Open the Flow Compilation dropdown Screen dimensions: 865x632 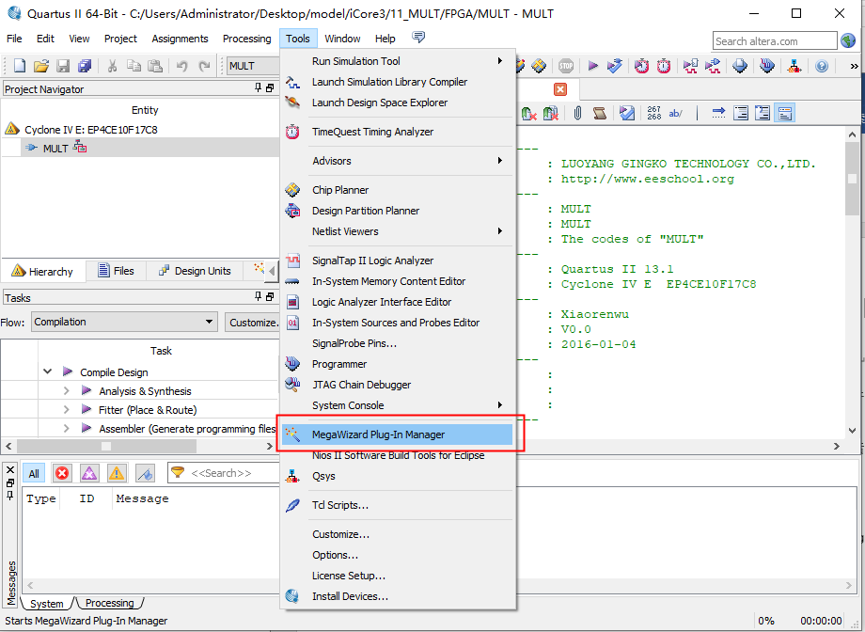[124, 322]
